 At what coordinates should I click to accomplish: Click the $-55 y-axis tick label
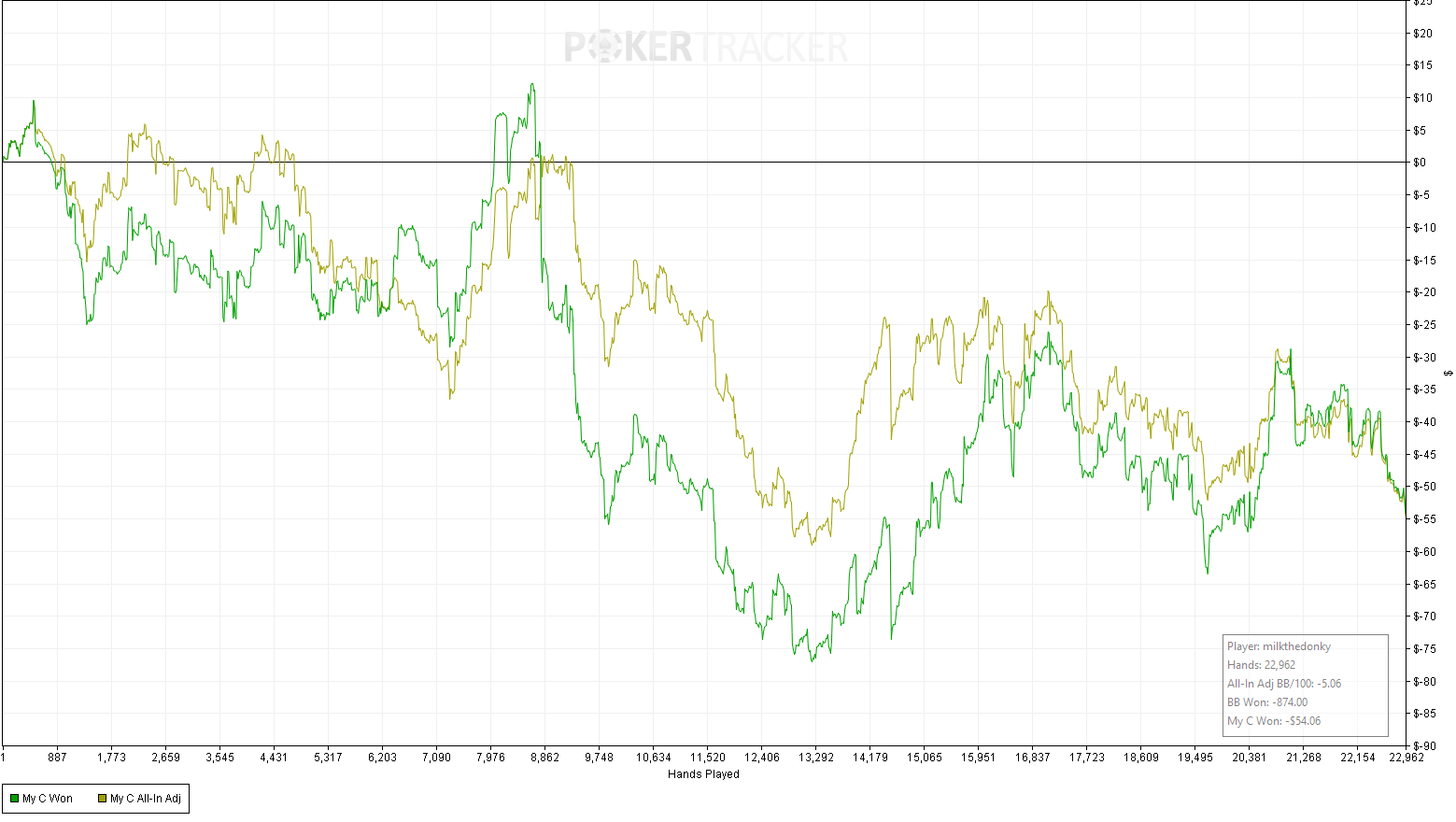1424,519
